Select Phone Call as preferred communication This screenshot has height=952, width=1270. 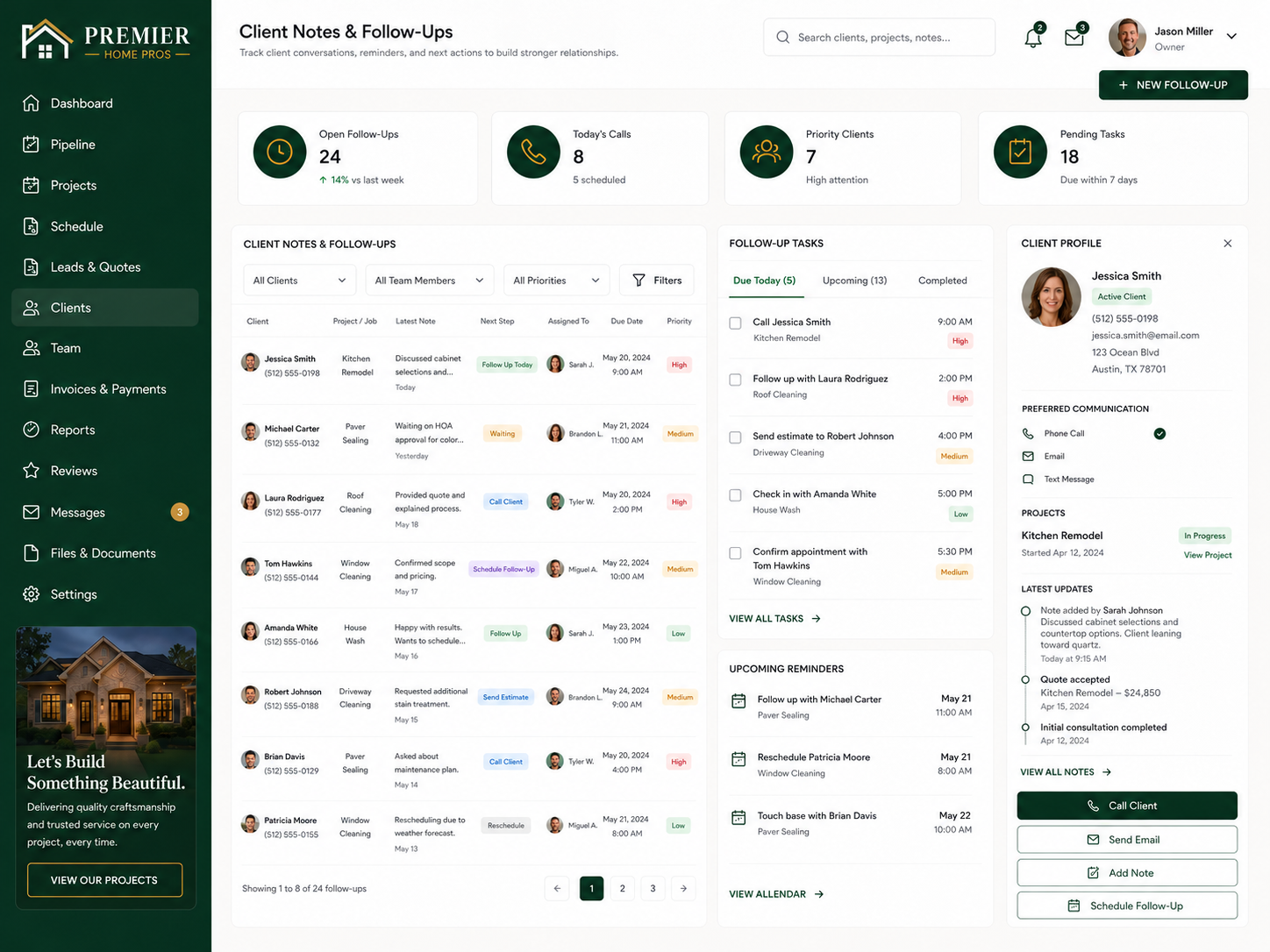(x=1094, y=434)
